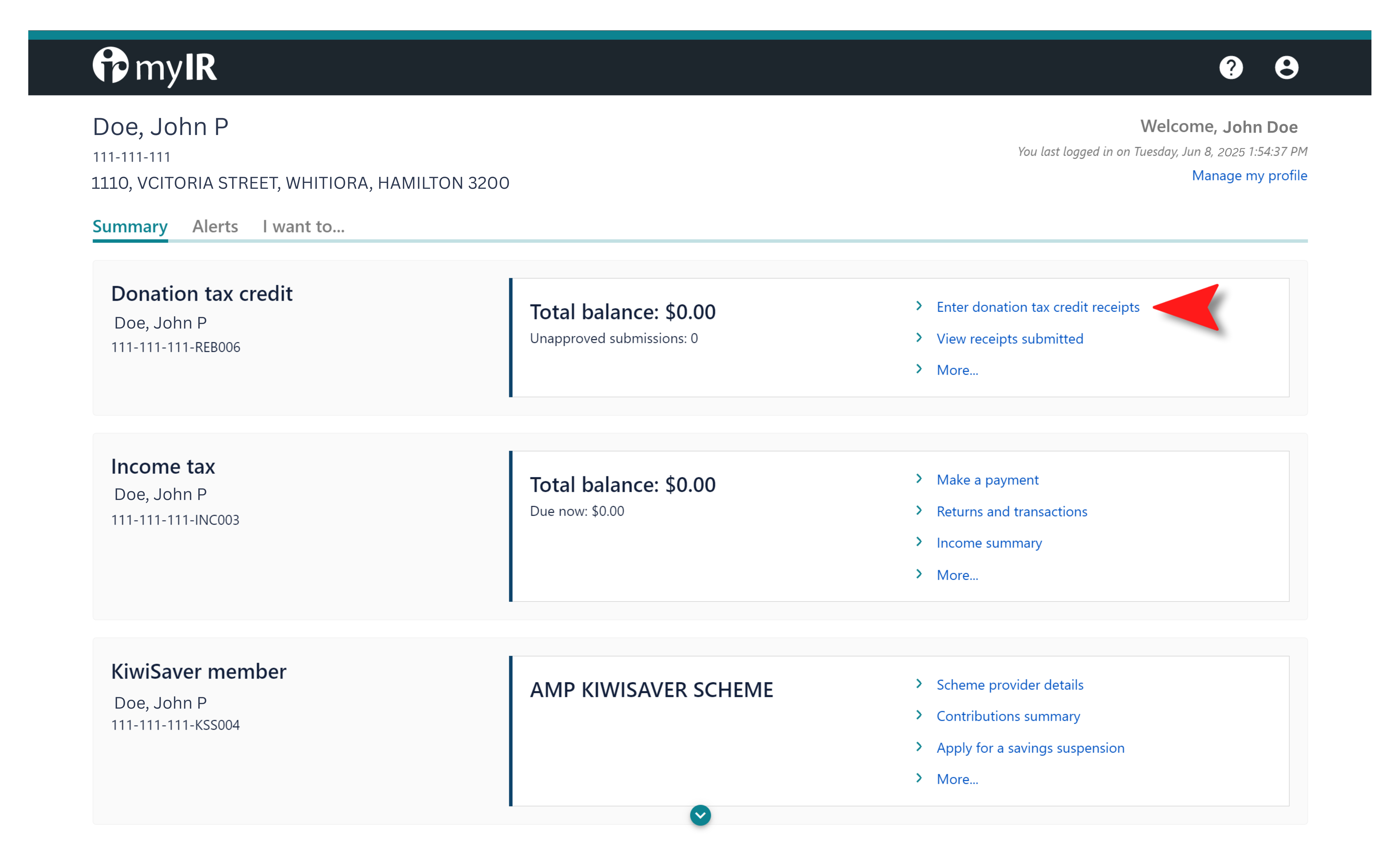This screenshot has width=1400, height=868.
Task: Open More... under Donation tax credit
Action: 957,370
